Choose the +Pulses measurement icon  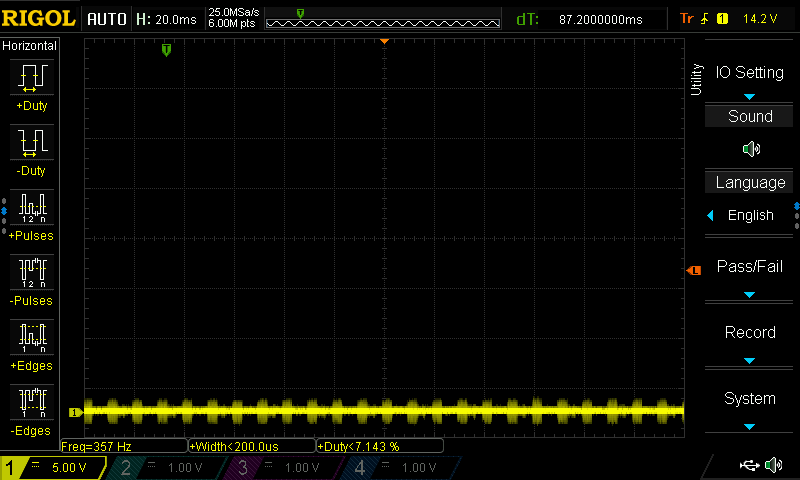32,208
